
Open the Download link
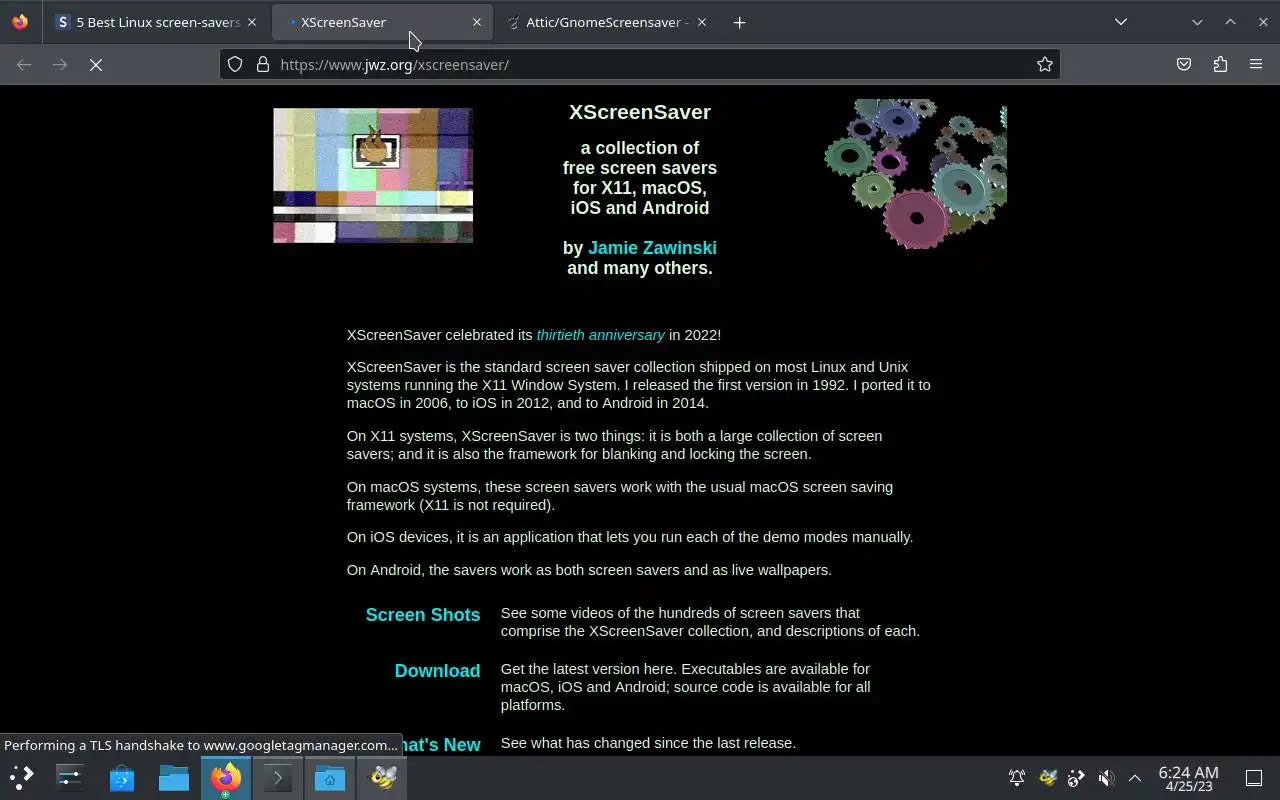coord(437,671)
